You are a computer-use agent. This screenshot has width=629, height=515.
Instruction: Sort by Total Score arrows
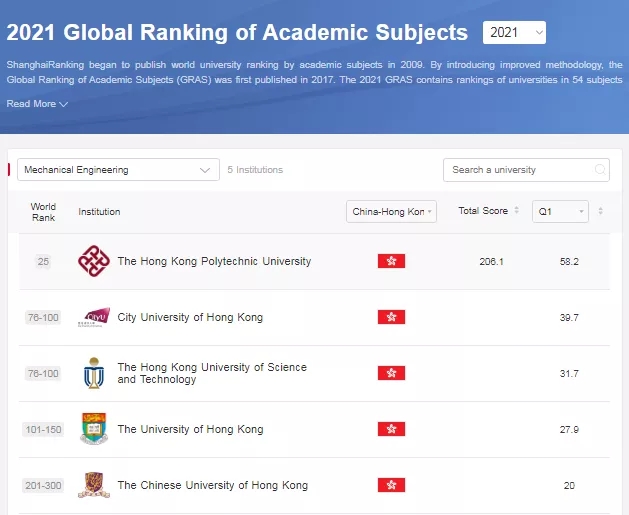click(517, 210)
